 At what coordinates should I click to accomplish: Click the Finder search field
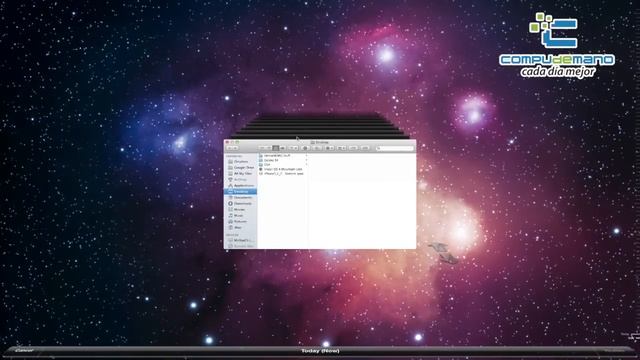[395, 148]
